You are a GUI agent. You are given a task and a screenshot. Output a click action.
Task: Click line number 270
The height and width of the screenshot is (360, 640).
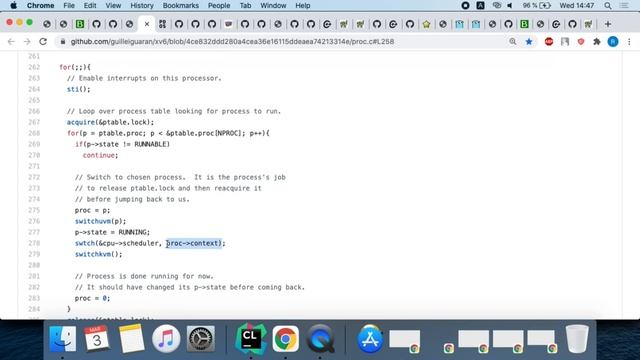34,155
